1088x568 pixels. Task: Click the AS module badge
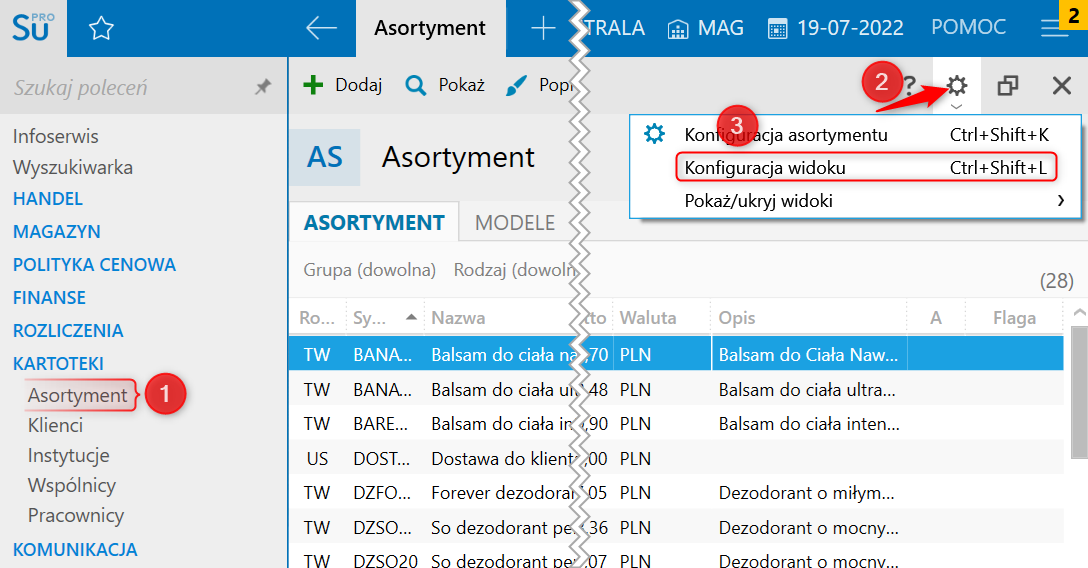tap(325, 157)
